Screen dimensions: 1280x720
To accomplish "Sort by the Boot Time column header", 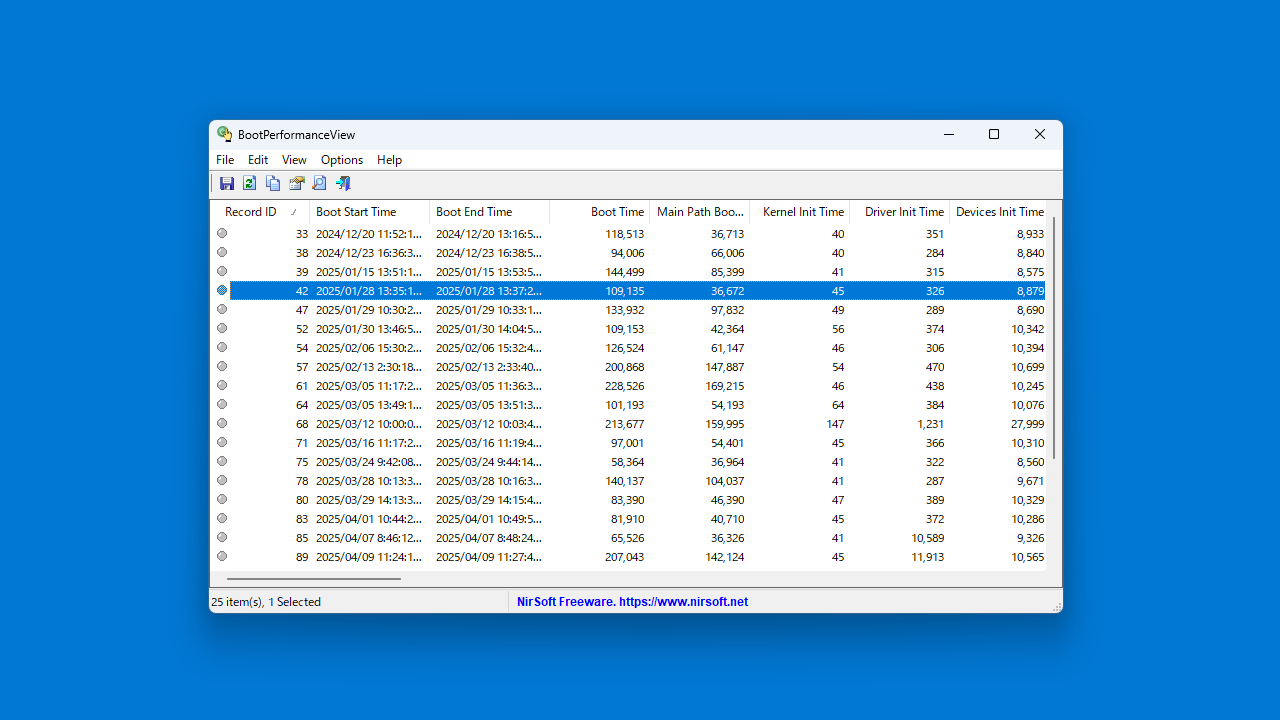I will 616,212.
